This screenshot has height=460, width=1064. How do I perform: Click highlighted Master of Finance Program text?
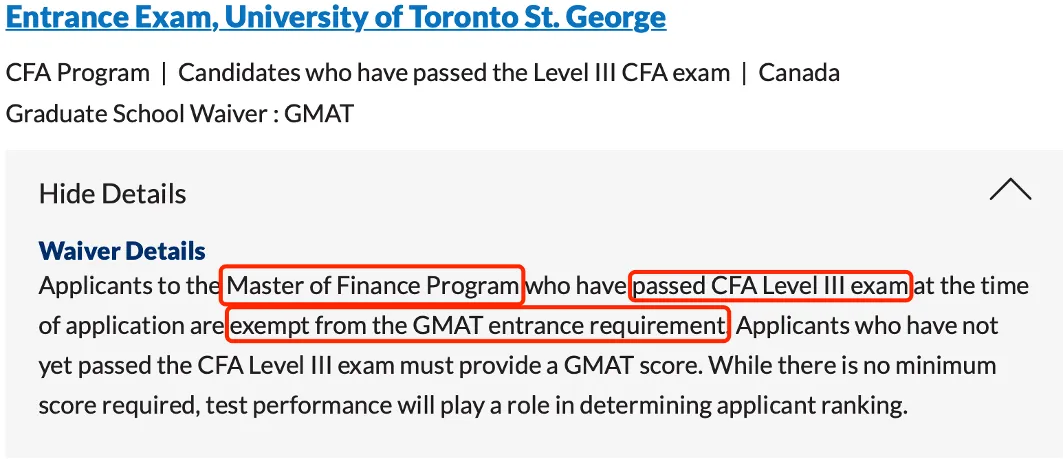point(373,286)
